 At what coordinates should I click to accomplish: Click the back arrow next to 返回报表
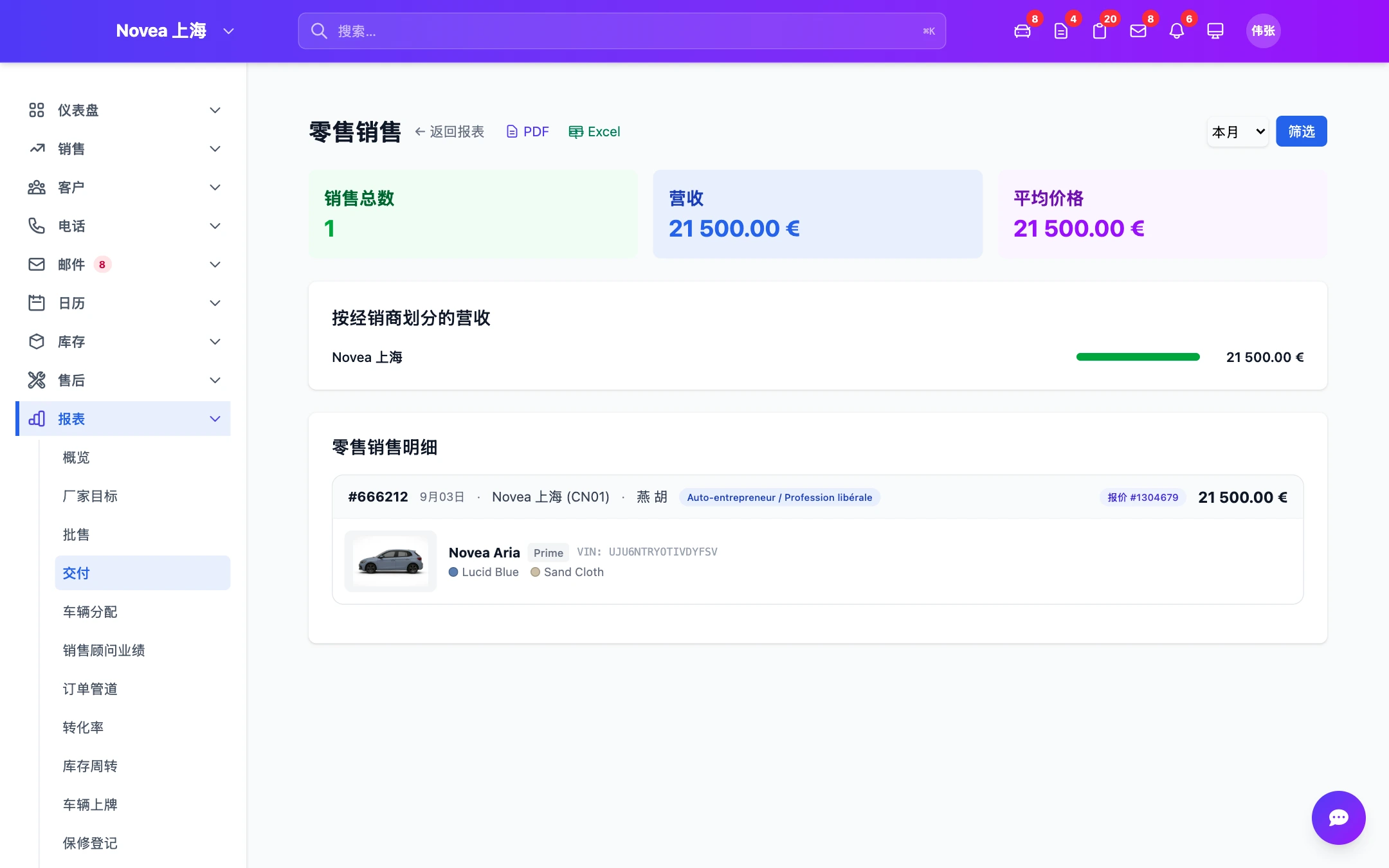[x=420, y=132]
